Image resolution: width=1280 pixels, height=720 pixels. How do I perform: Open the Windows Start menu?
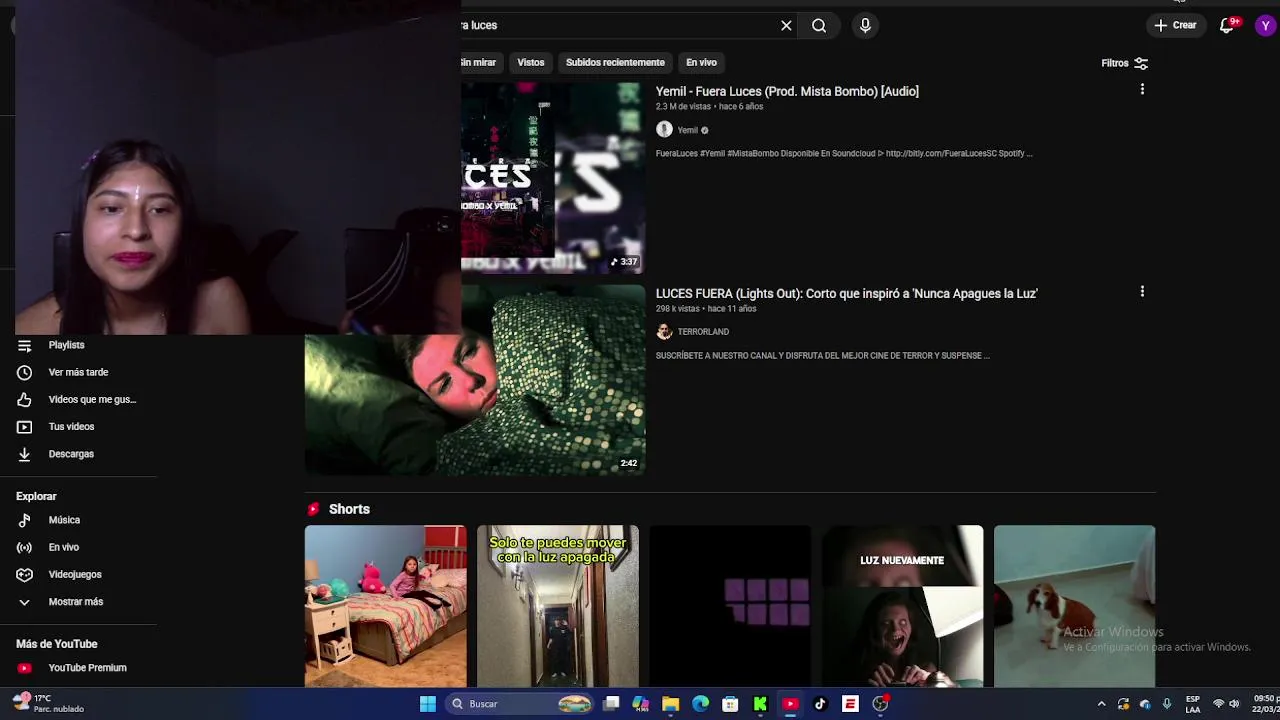click(427, 704)
